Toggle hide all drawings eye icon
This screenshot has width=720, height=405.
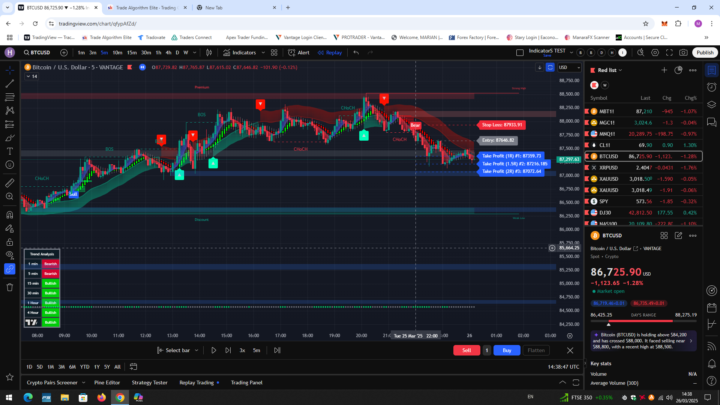(x=10, y=255)
